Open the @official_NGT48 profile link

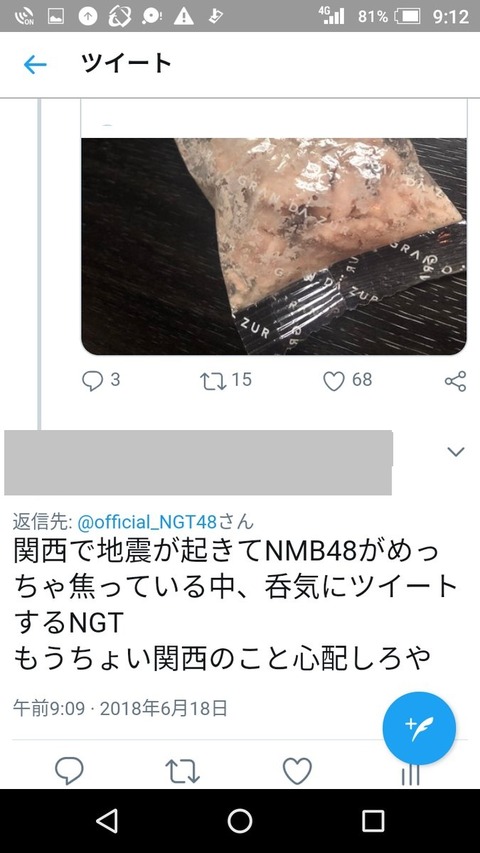point(147,522)
